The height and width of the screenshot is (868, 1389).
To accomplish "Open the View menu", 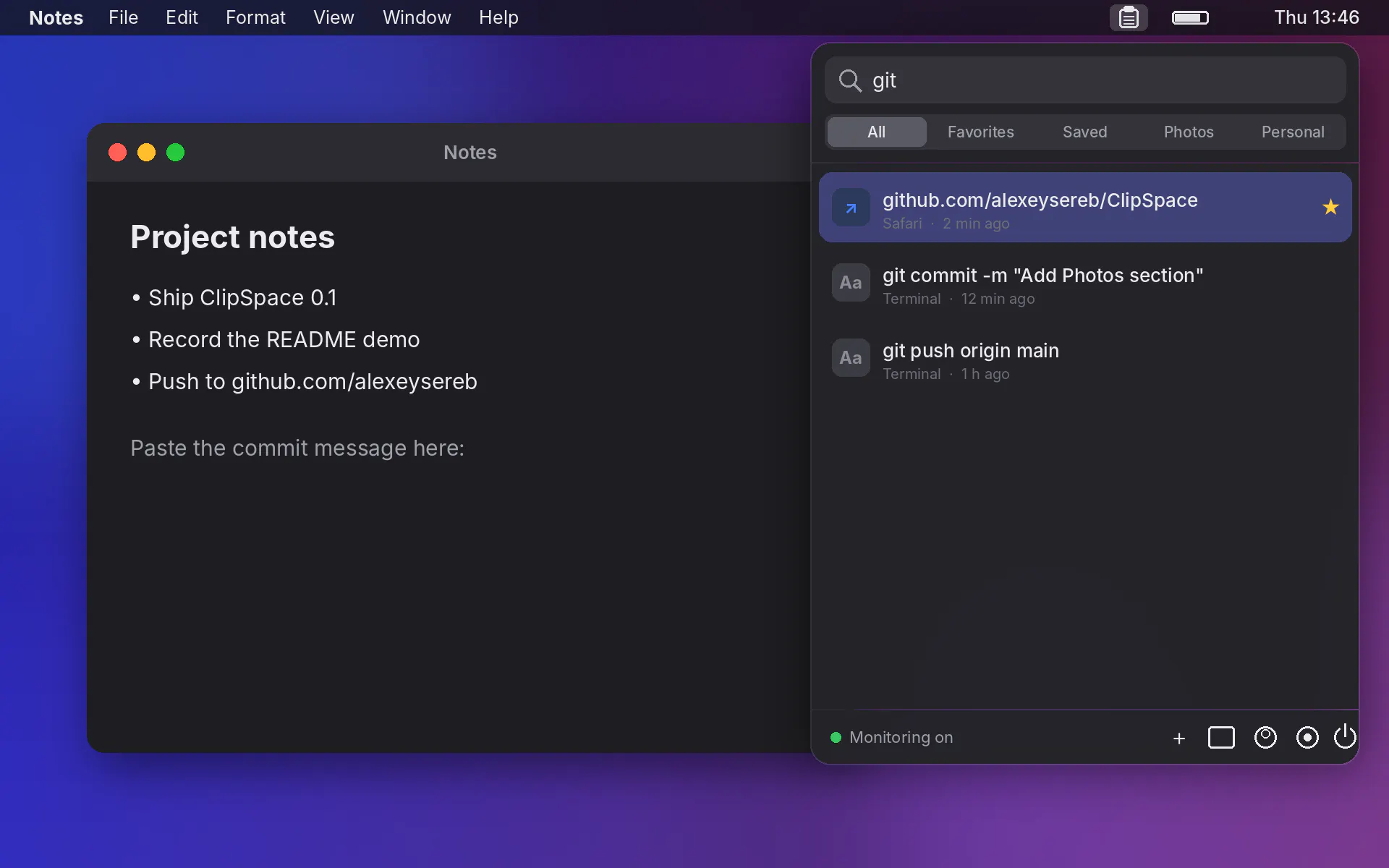I will 334,17.
